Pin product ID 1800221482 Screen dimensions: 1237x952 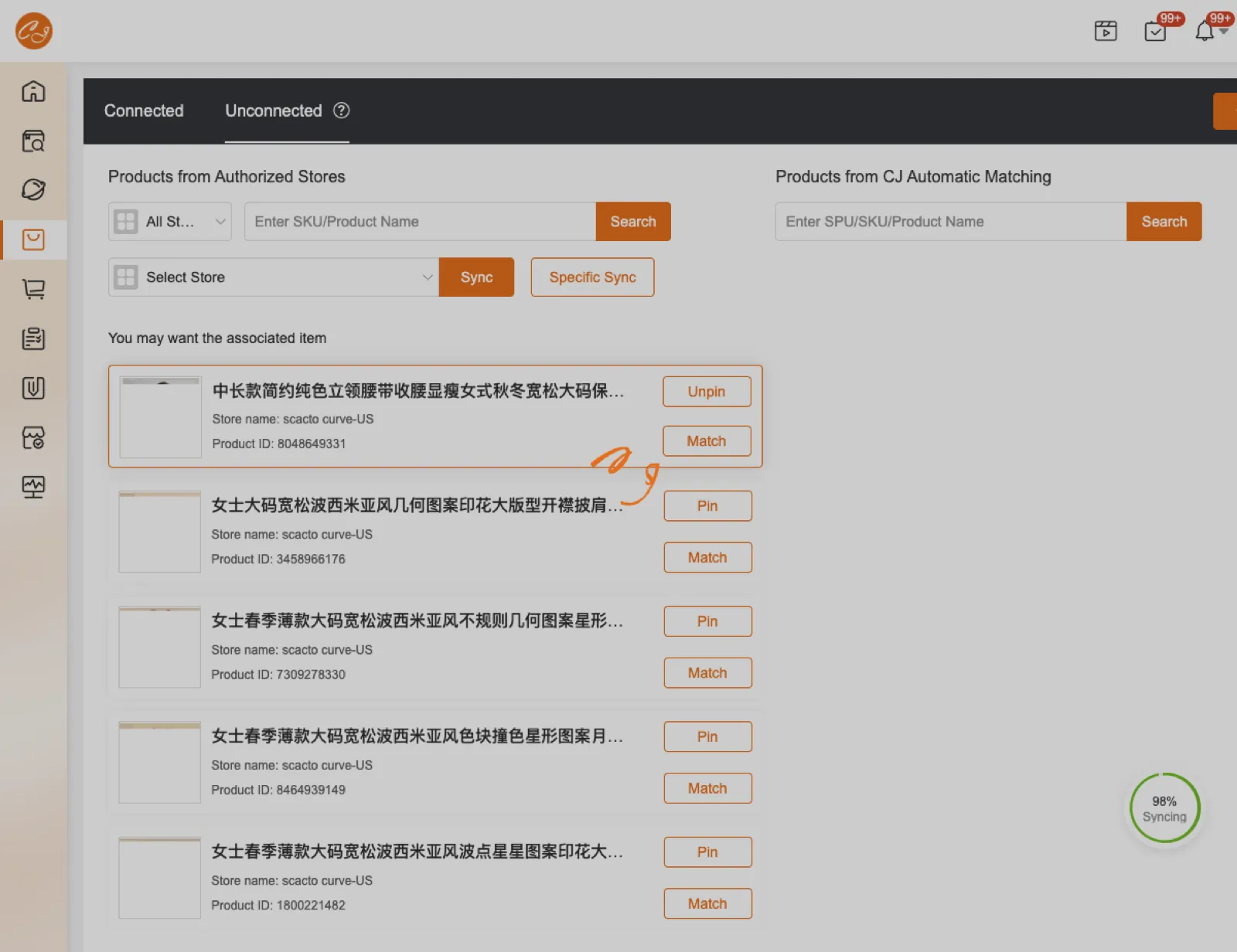pyautogui.click(x=707, y=852)
